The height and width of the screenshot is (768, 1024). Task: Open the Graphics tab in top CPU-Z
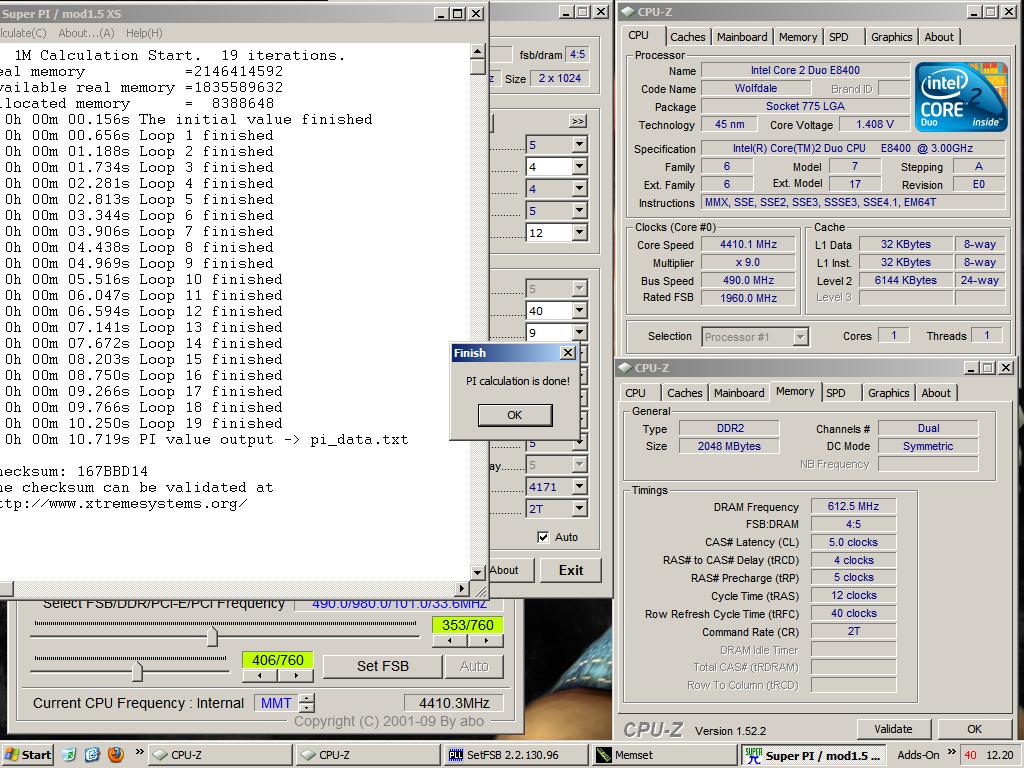click(x=891, y=37)
